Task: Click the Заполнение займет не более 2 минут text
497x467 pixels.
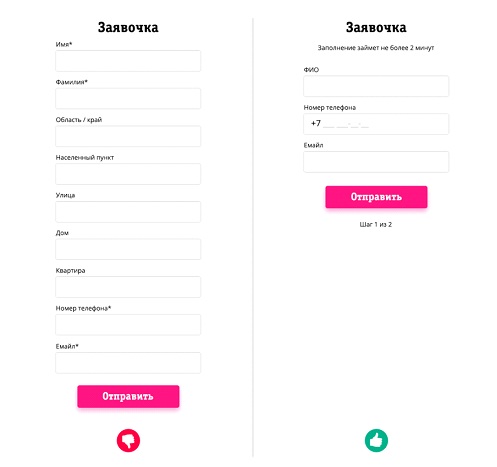Action: coord(376,48)
